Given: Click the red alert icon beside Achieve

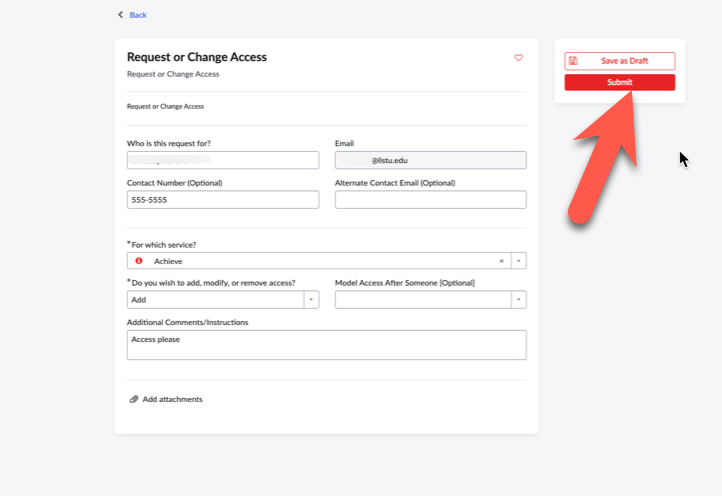Looking at the screenshot, I should coord(139,261).
